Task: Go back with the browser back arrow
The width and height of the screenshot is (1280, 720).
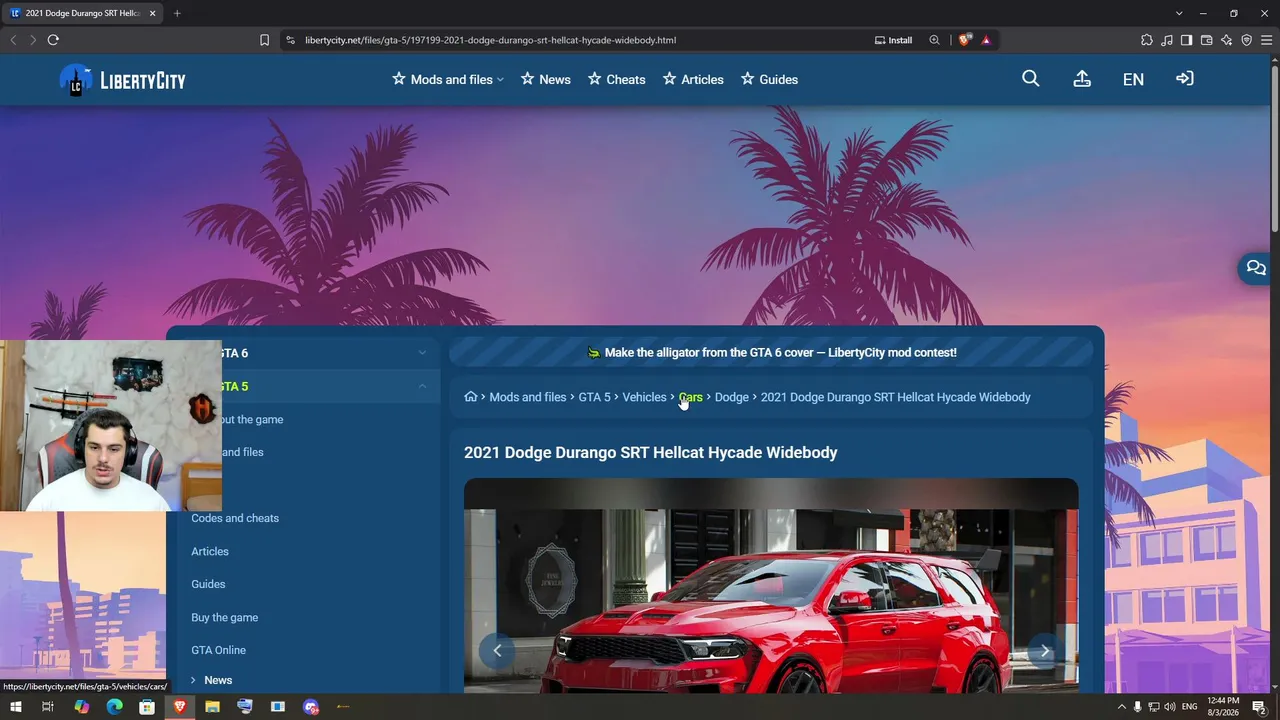Action: (13, 40)
